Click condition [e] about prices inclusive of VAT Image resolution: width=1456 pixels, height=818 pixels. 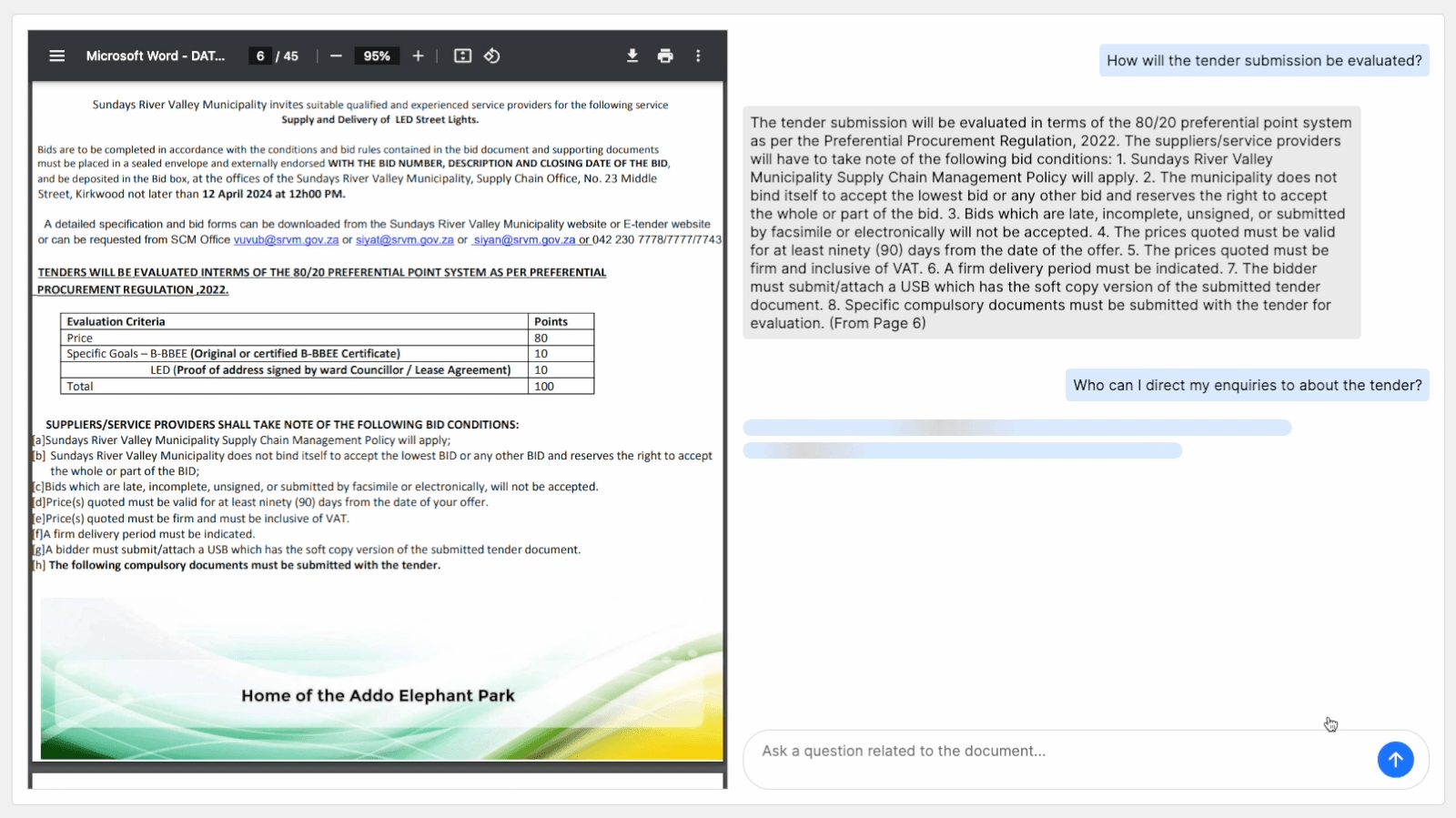(x=191, y=519)
